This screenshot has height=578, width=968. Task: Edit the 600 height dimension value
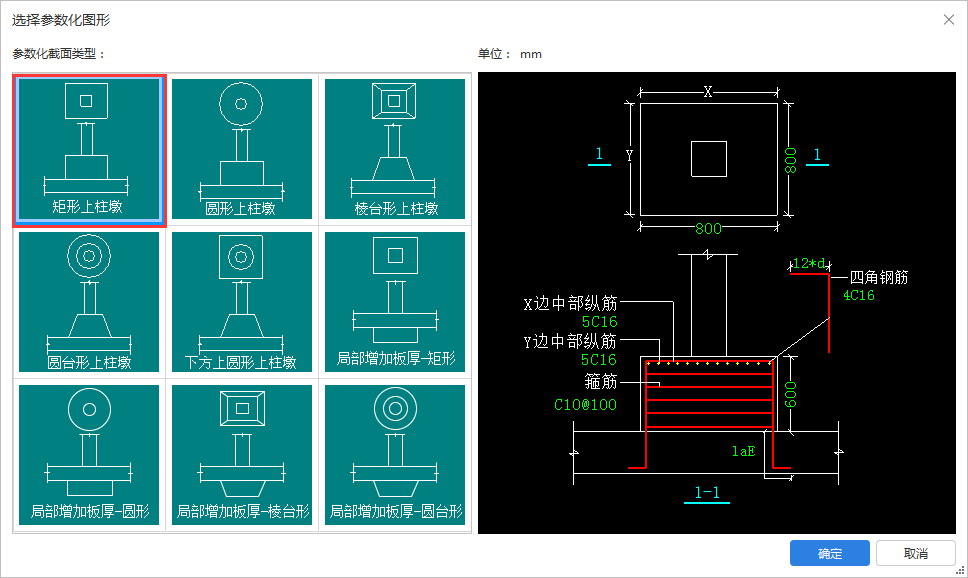(x=790, y=395)
